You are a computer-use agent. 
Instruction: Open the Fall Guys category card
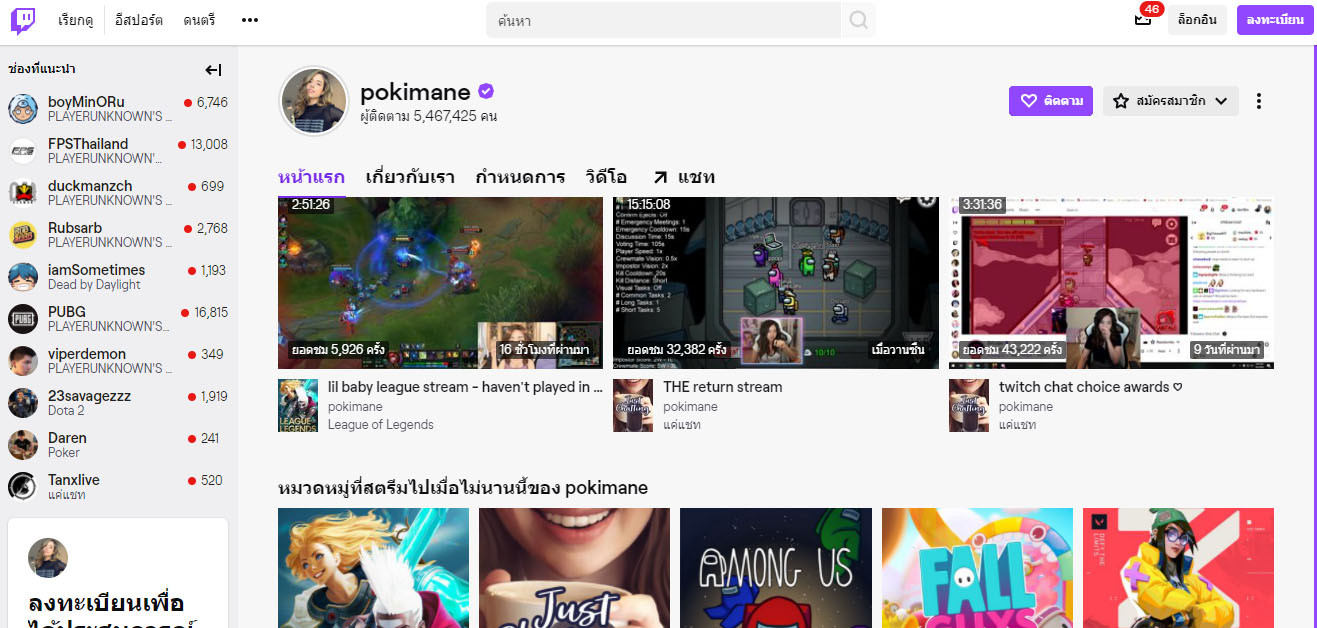pyautogui.click(x=977, y=568)
